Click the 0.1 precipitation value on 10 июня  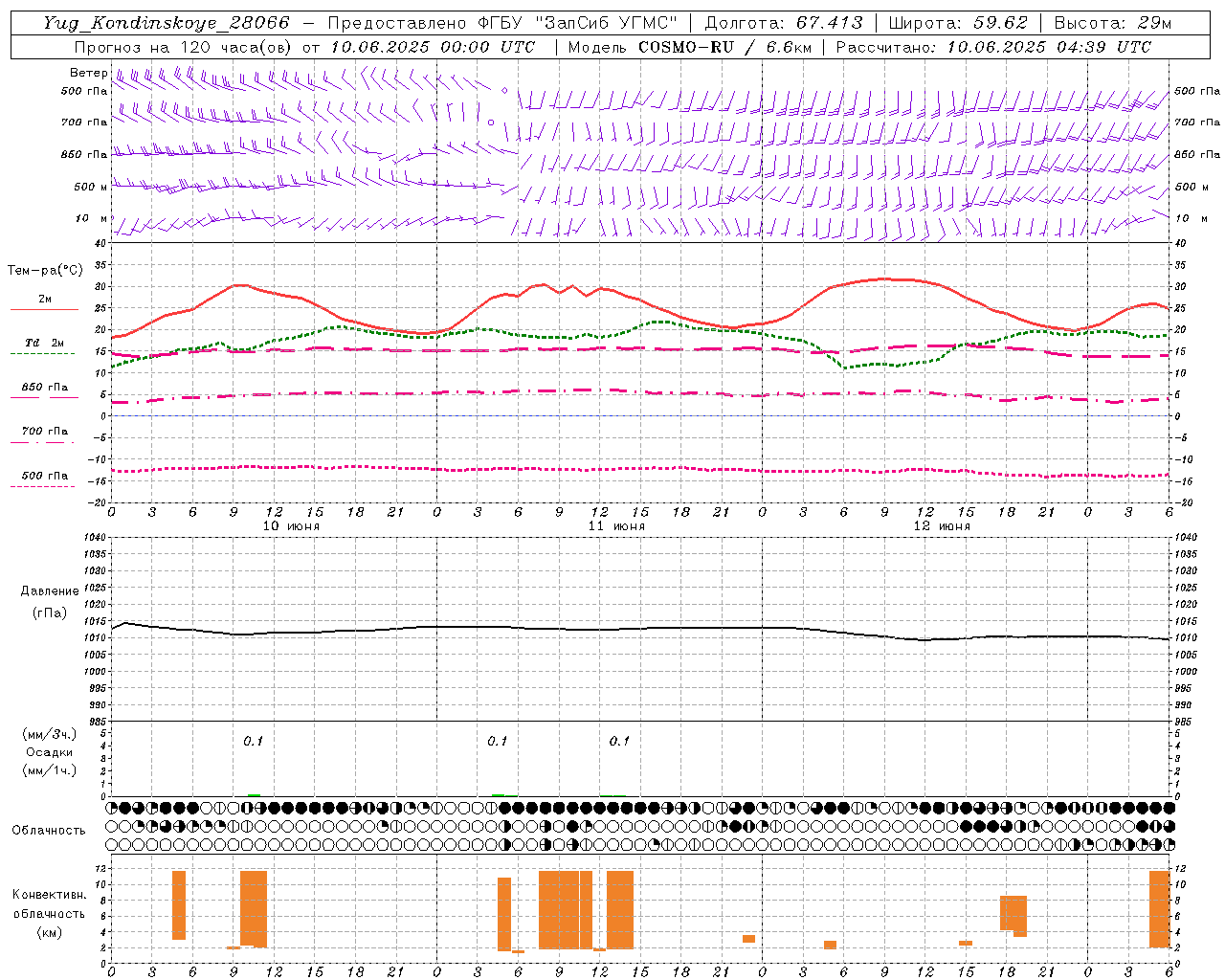click(253, 742)
